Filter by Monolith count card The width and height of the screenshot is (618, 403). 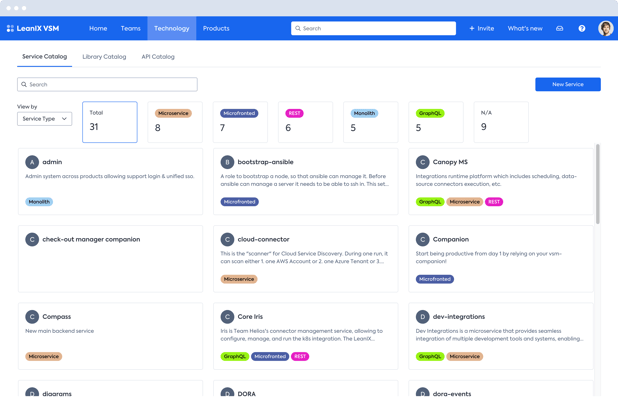(371, 122)
